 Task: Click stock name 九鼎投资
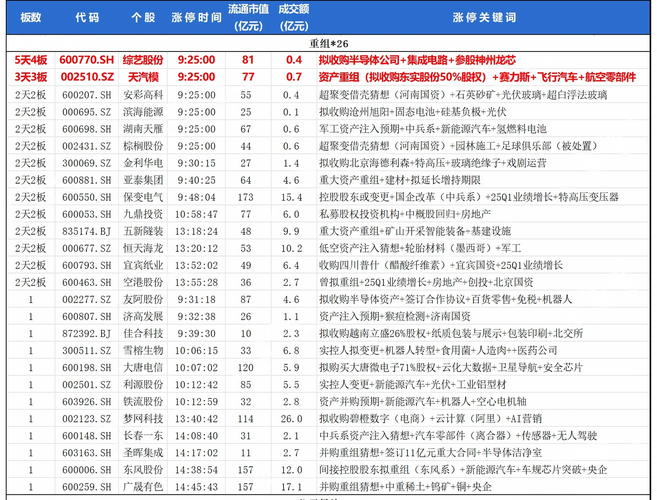(143, 214)
